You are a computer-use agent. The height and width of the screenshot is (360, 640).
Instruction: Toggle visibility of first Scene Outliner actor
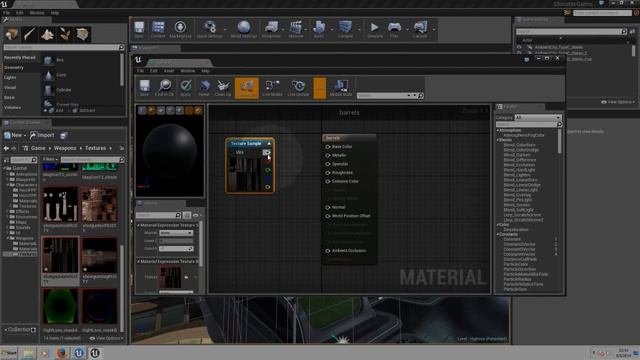click(519, 47)
